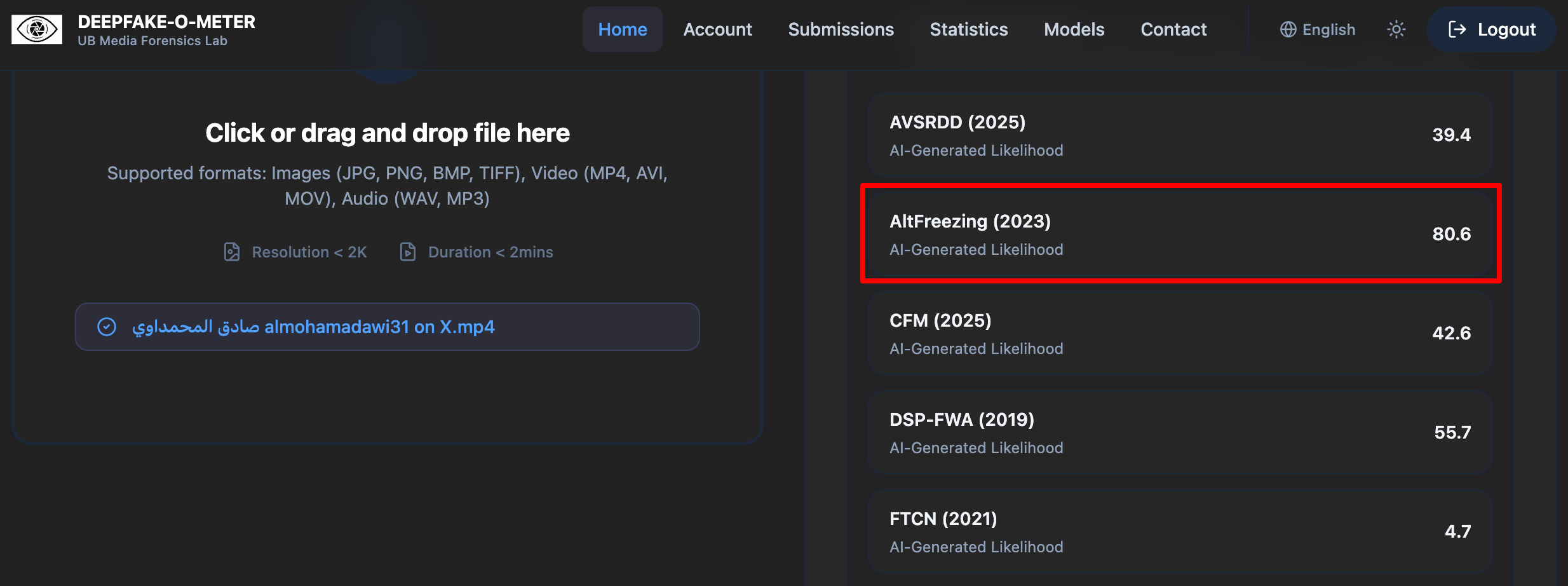Image resolution: width=1568 pixels, height=586 pixels.
Task: Open the Submissions page
Action: click(841, 29)
